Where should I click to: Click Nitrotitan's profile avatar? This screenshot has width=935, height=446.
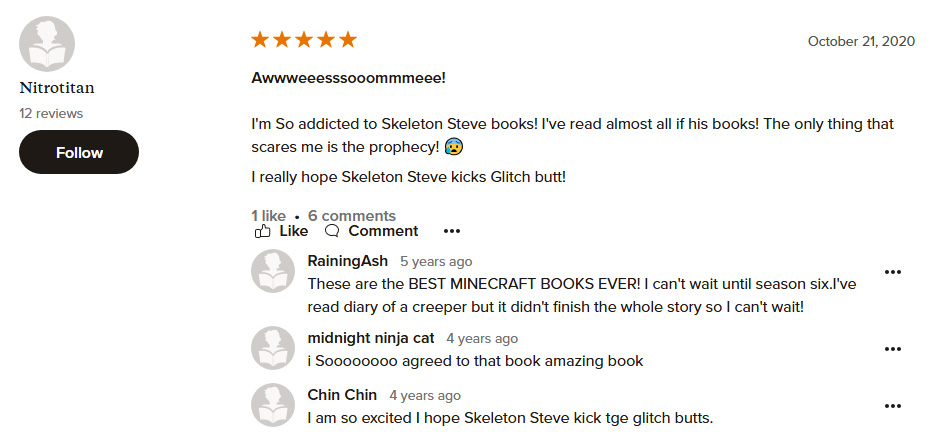pyautogui.click(x=47, y=44)
